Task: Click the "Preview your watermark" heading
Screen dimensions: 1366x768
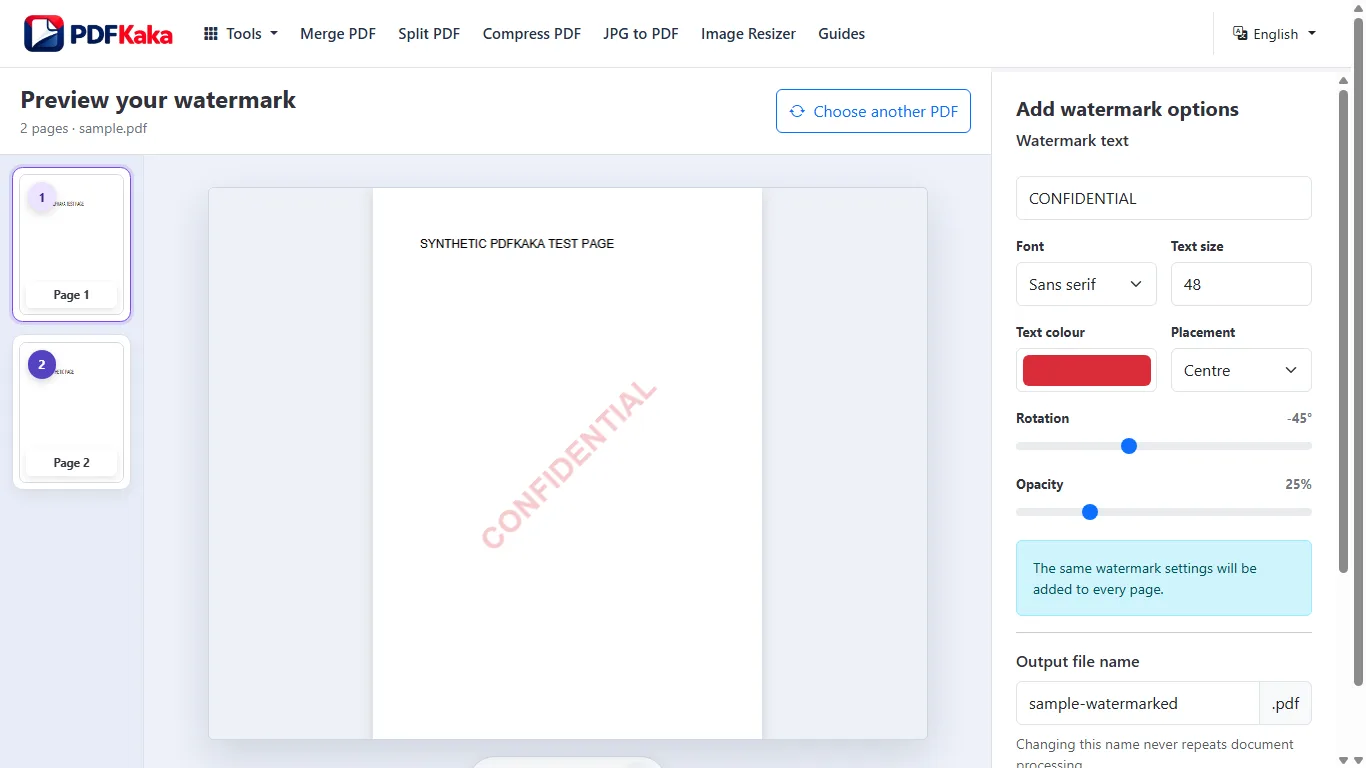Action: coord(158,100)
